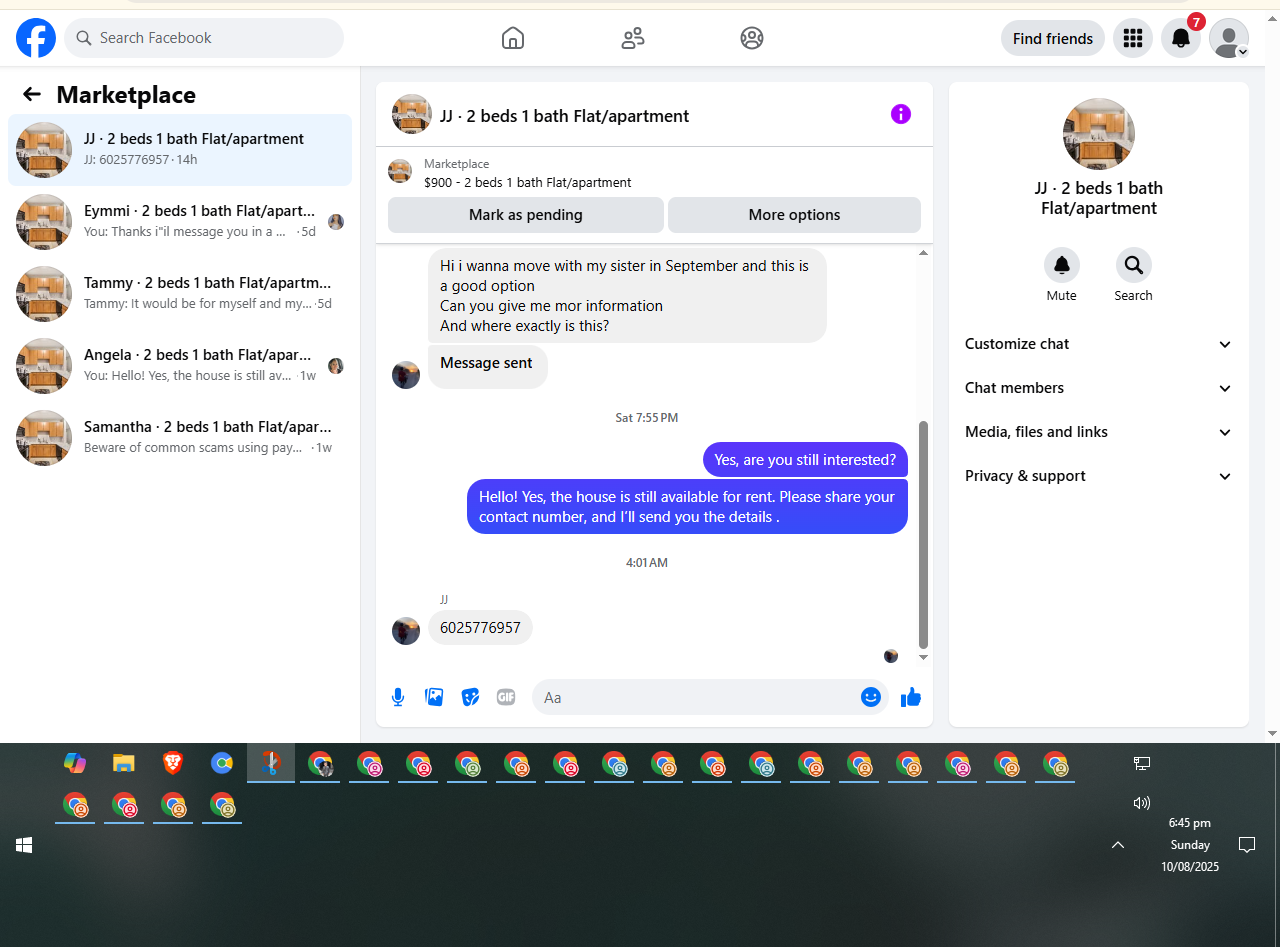Click Mark as pending button
This screenshot has height=947, width=1280.
click(526, 215)
